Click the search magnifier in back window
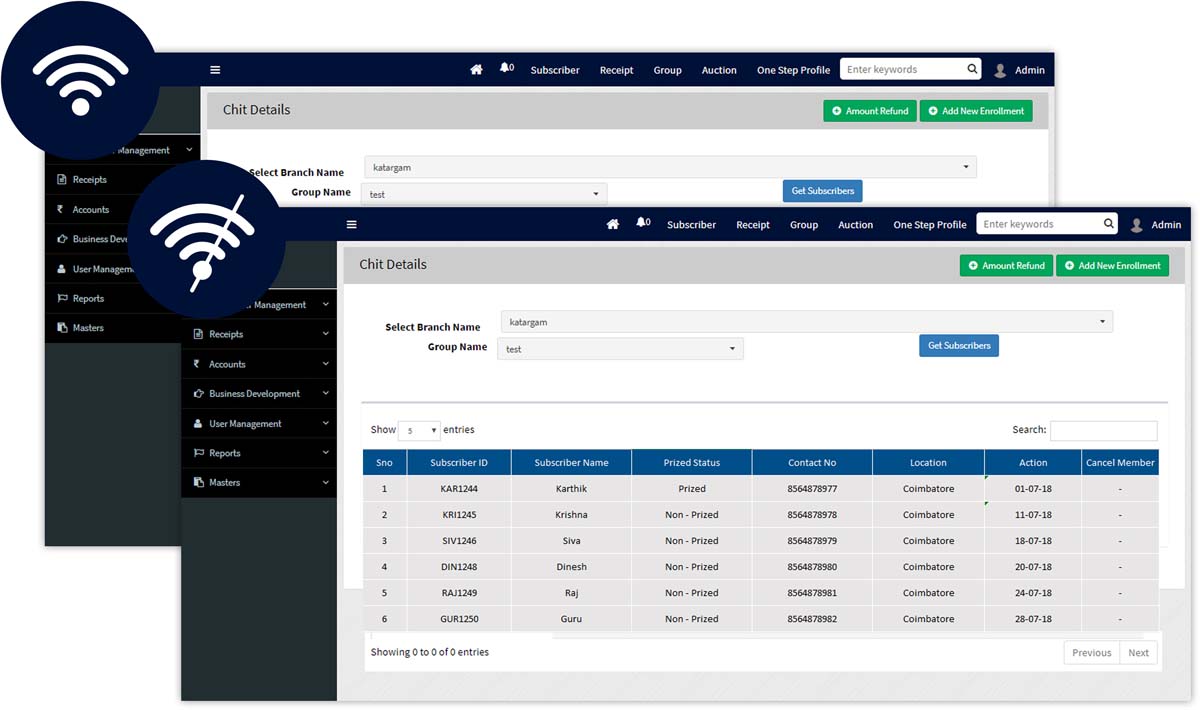The width and height of the screenshot is (1200, 710). point(973,69)
